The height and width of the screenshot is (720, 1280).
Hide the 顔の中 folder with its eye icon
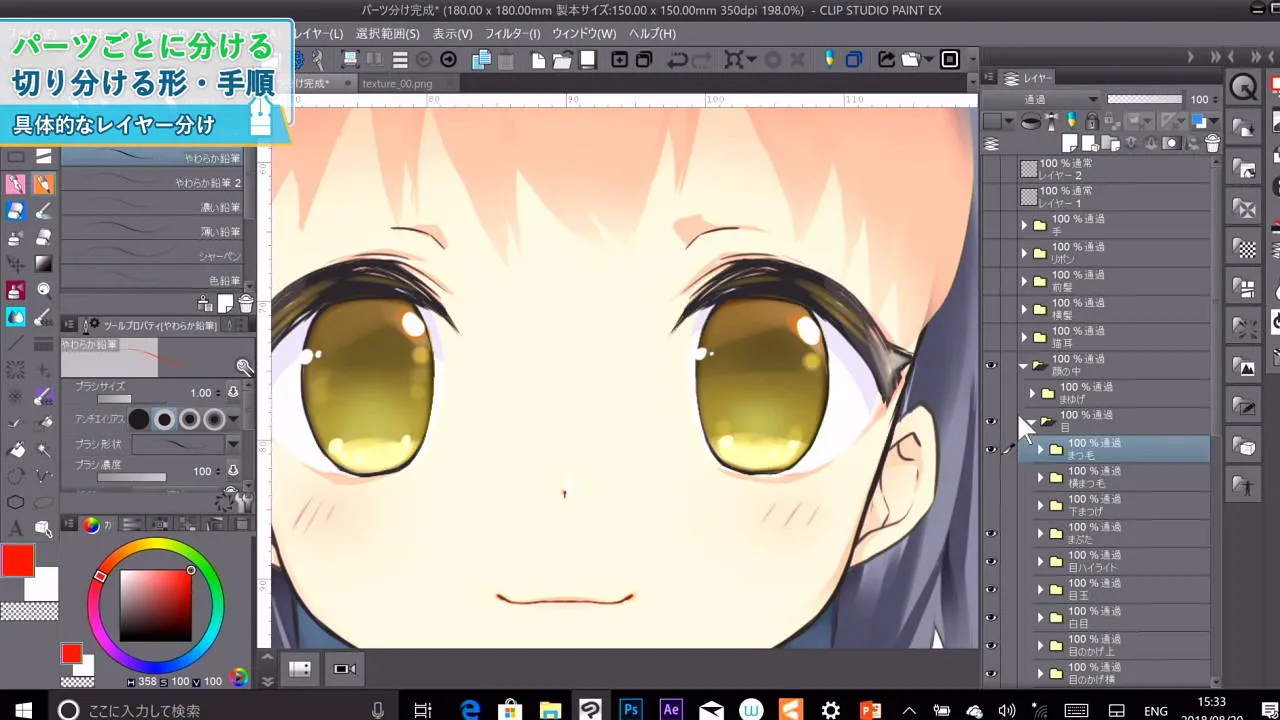pos(991,366)
